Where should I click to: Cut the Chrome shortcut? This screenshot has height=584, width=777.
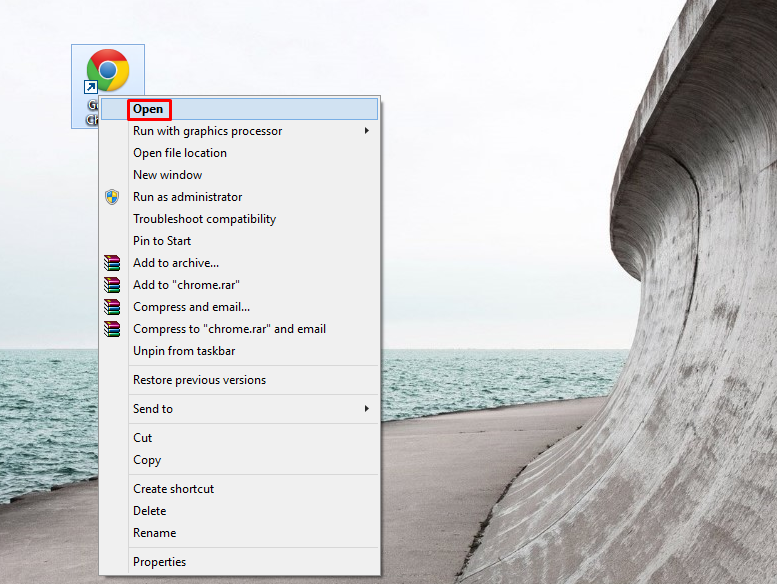[143, 438]
